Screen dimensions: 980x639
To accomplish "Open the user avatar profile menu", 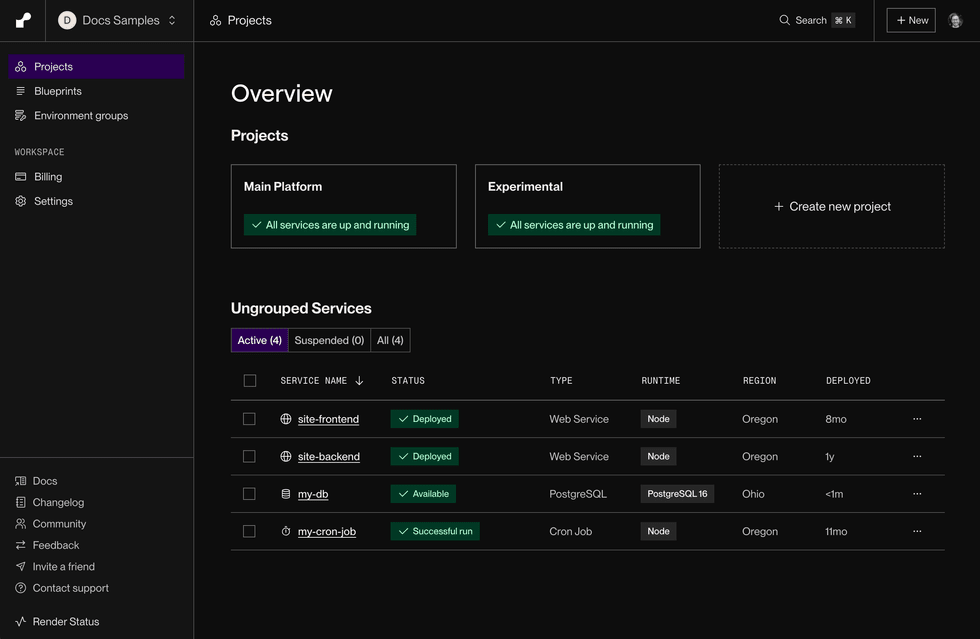I will pyautogui.click(x=955, y=20).
